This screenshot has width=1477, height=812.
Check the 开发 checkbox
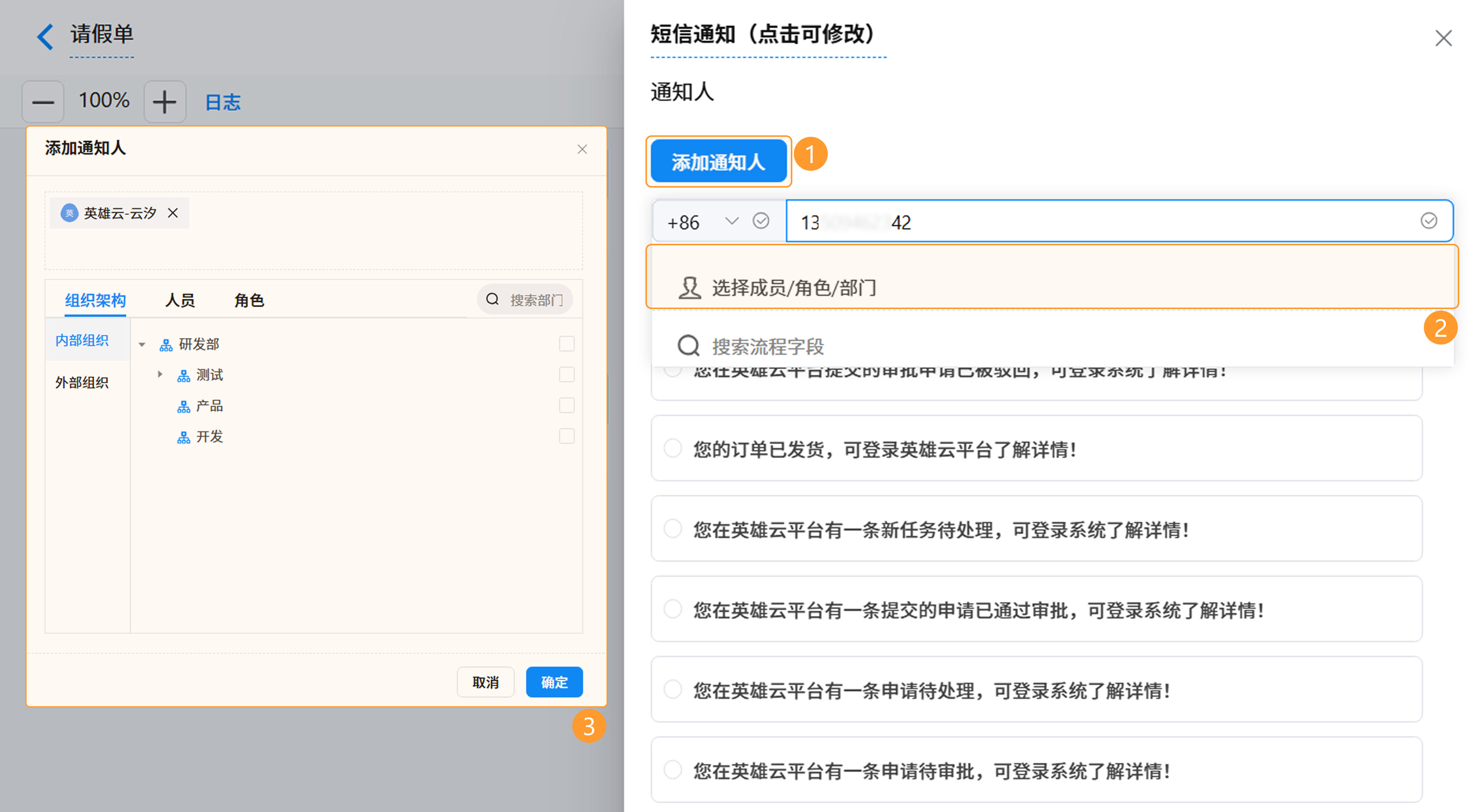[567, 437]
